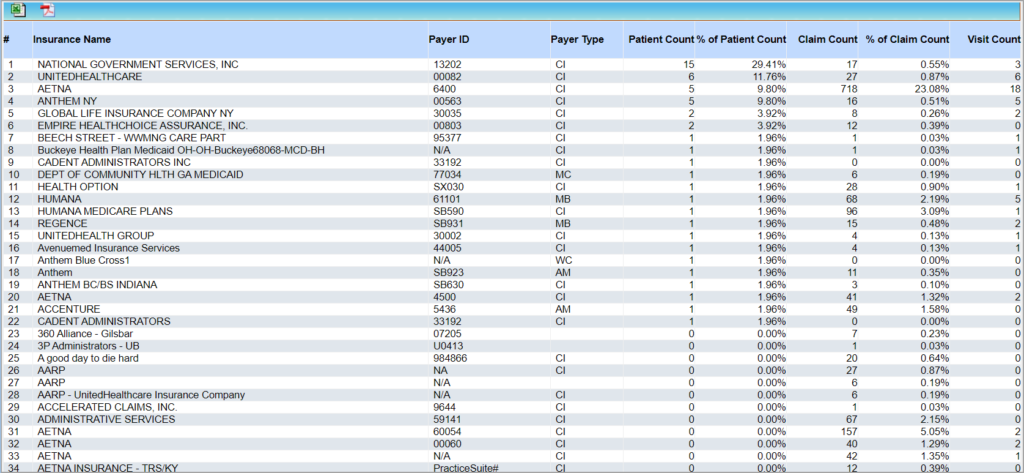The image size is (1024, 473).
Task: Click the % of Claim Count header
Action: point(907,40)
